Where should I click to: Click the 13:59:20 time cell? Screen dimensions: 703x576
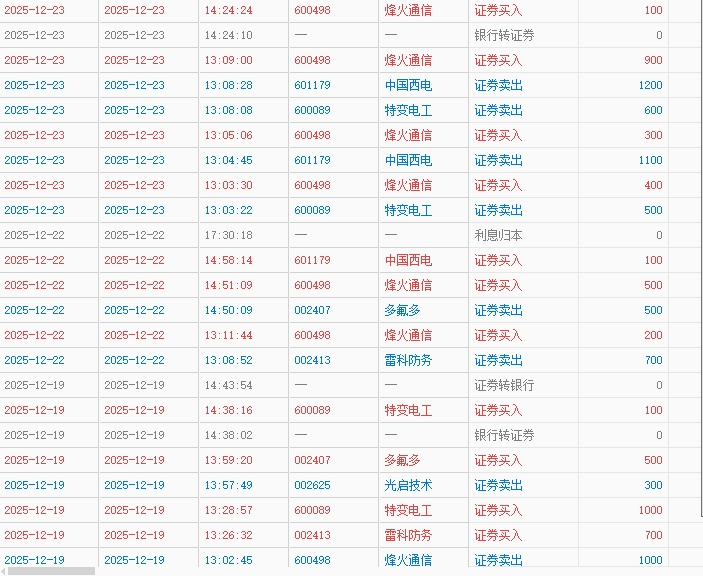[229, 460]
